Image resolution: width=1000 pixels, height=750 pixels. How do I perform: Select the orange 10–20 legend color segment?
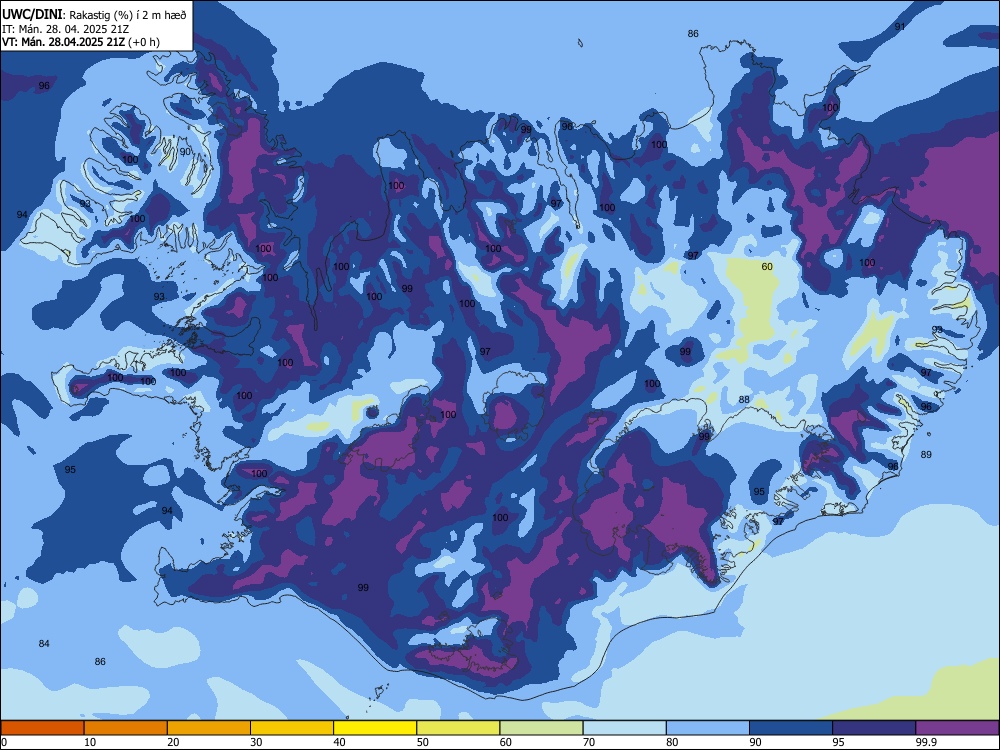126,728
